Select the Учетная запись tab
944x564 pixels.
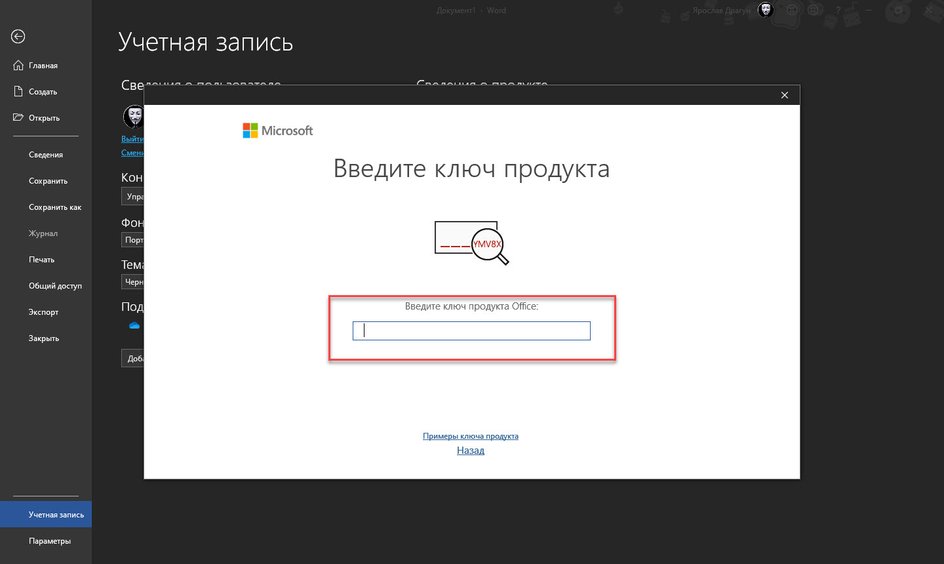point(46,515)
